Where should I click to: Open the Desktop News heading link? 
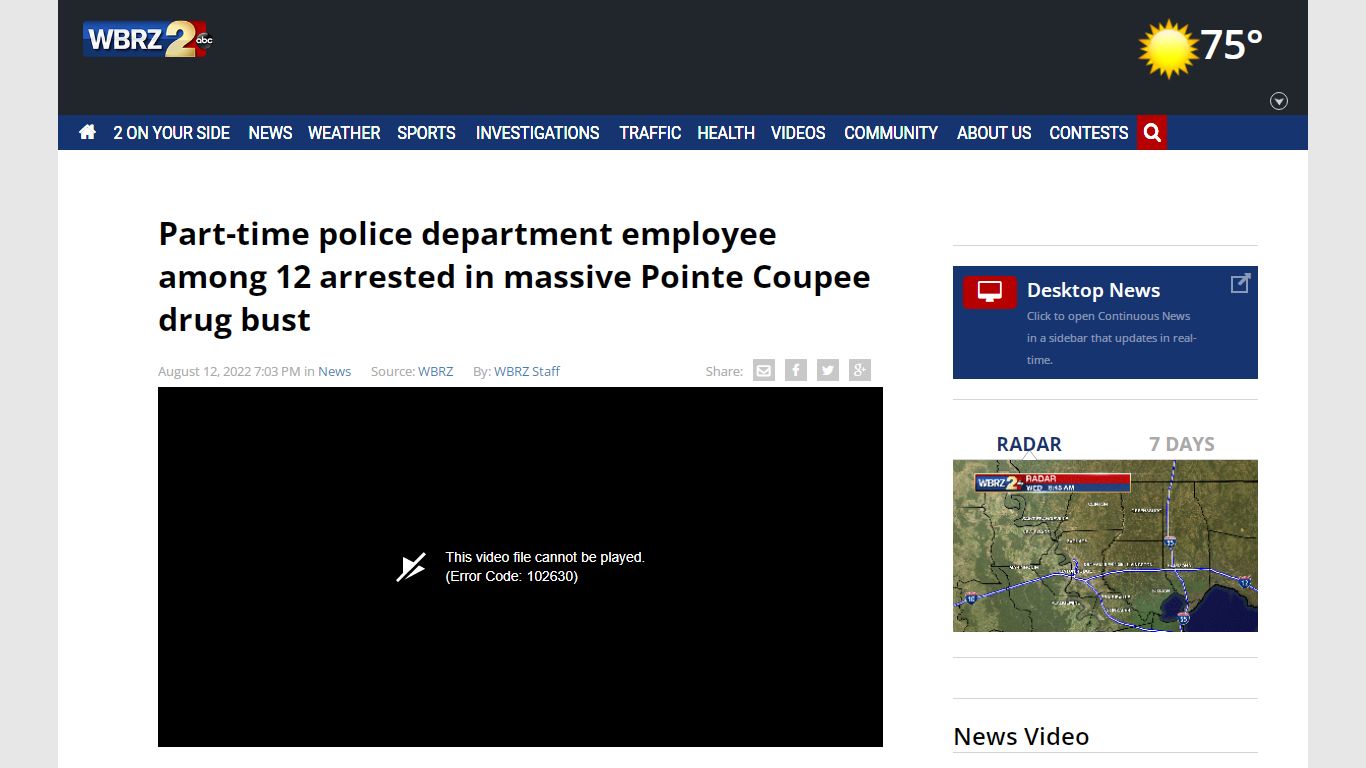click(x=1093, y=290)
